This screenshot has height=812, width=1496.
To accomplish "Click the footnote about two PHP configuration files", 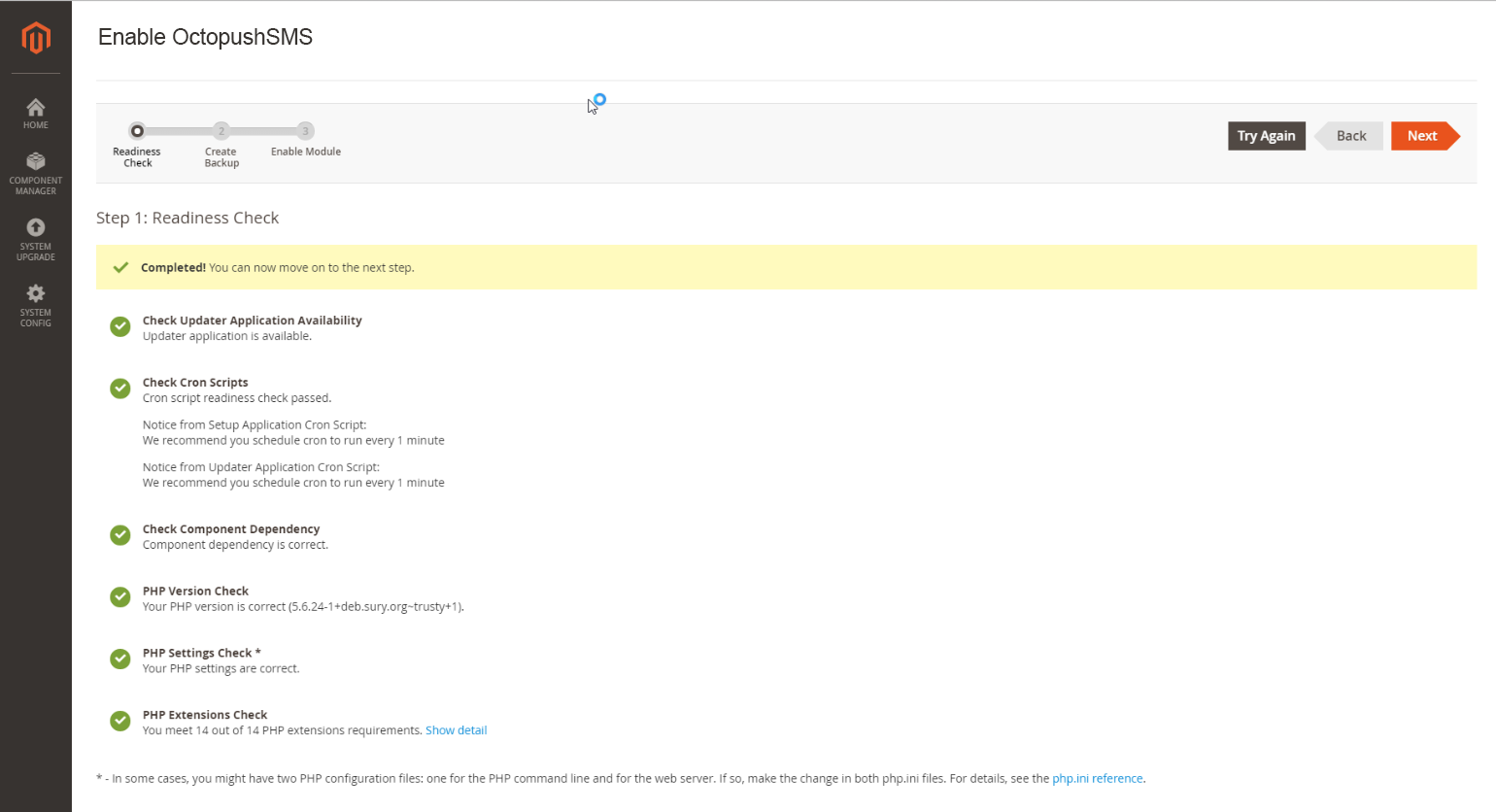I will point(621,779).
